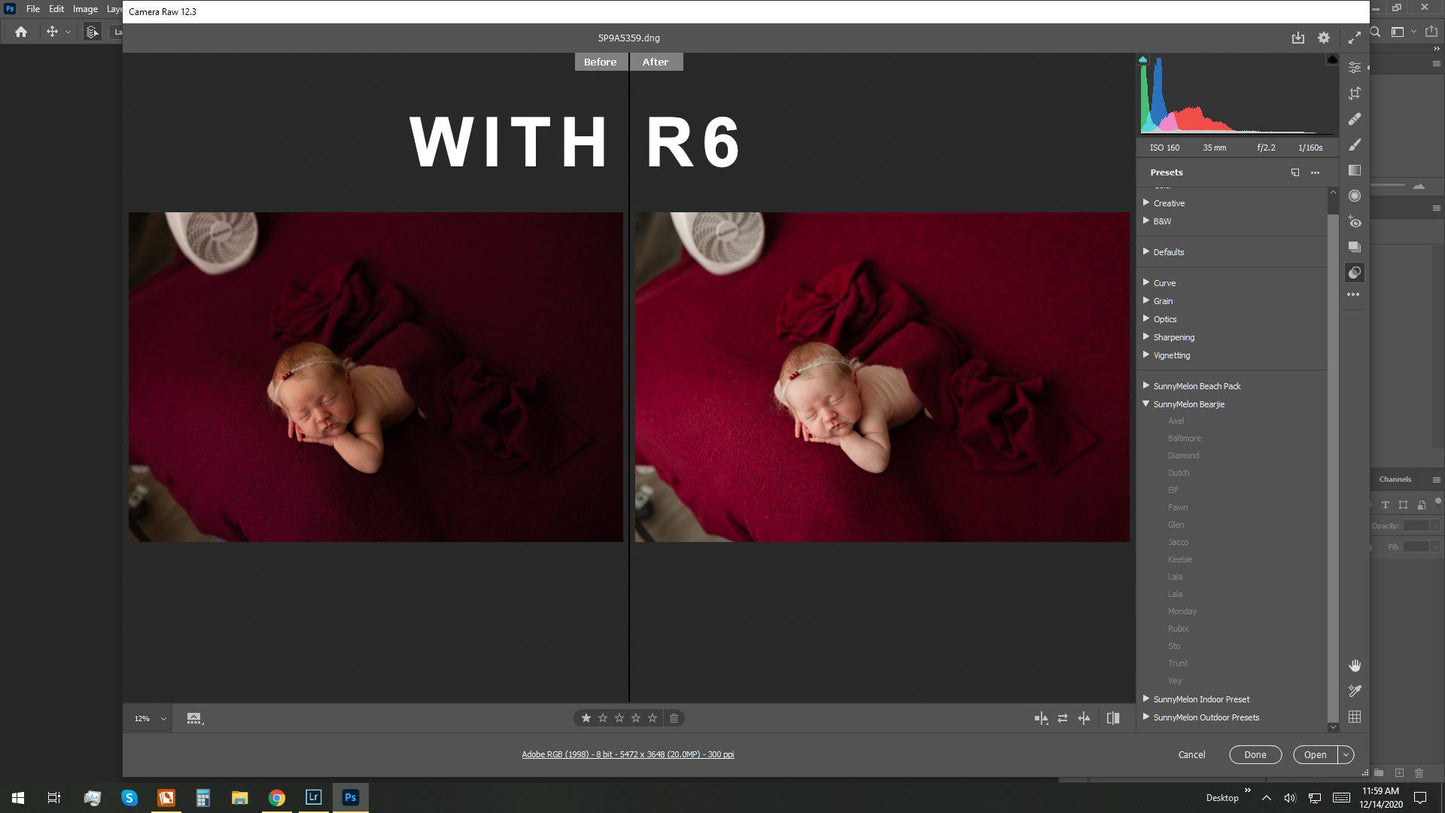Select the Spot Removal bandage tool
Screen dimensions: 1445x813
tap(1355, 119)
